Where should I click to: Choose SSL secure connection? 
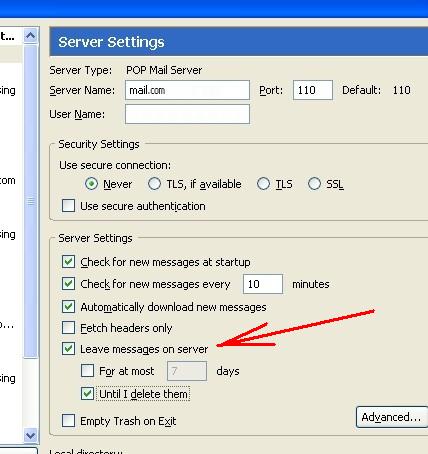(314, 184)
